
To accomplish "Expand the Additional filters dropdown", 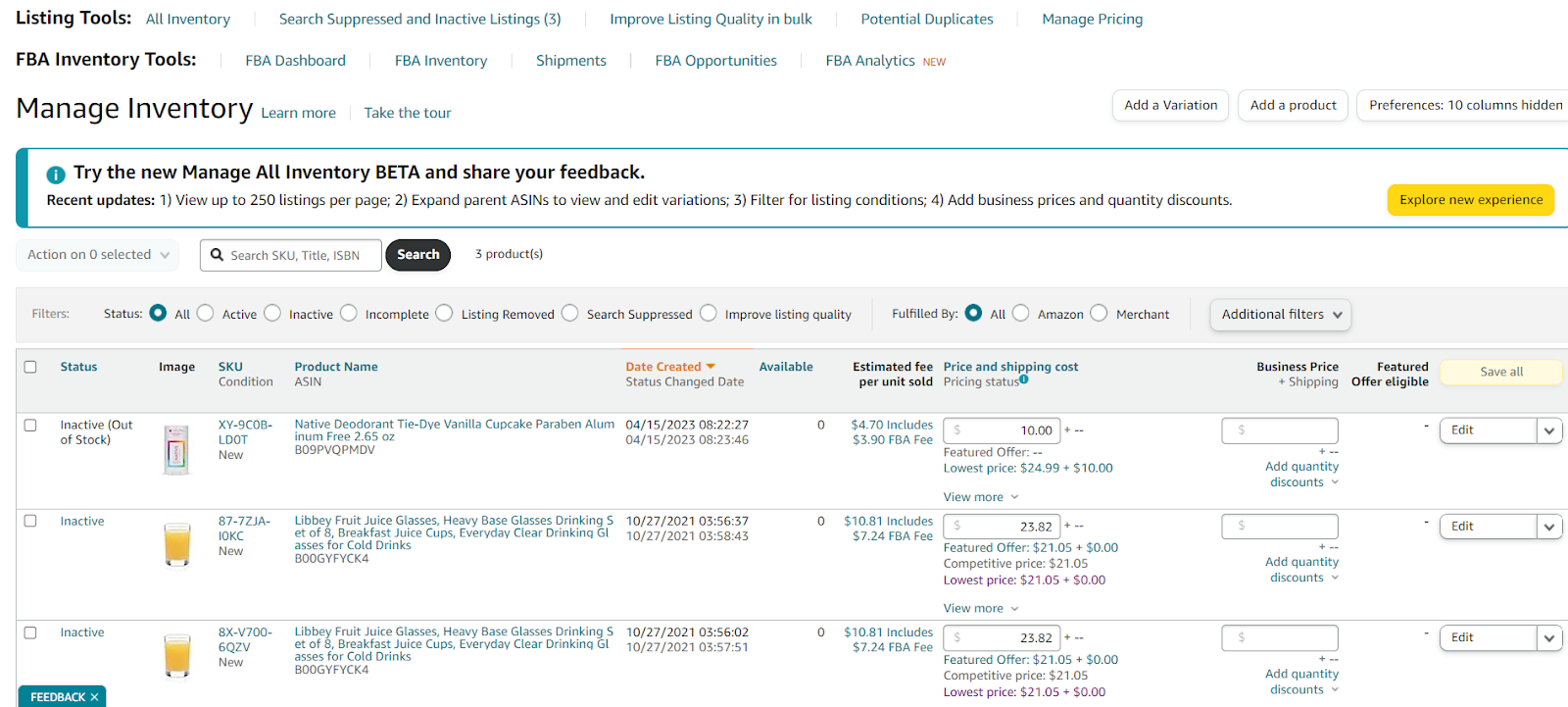I will [1281, 315].
